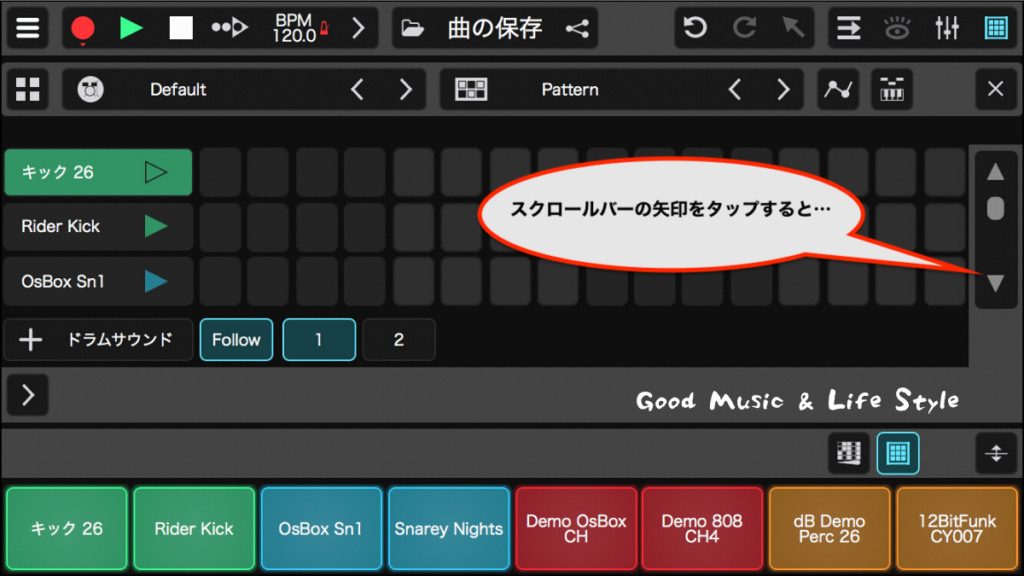Screen dimensions: 1024x576
Task: Toggle second step cell in OsBox Sn1 row
Action: tap(268, 281)
